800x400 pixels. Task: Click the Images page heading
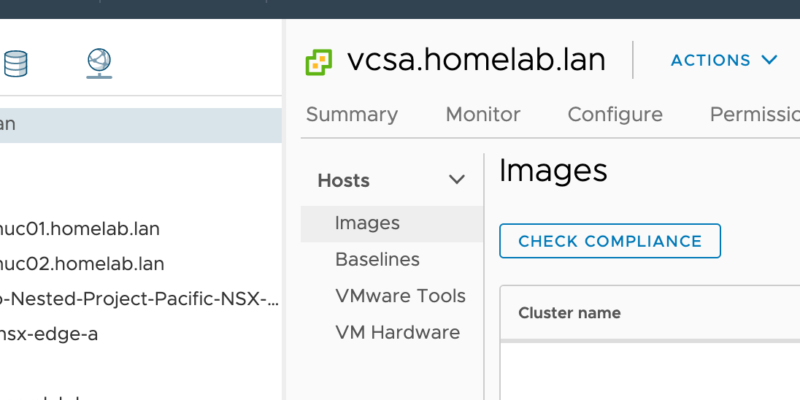[554, 171]
